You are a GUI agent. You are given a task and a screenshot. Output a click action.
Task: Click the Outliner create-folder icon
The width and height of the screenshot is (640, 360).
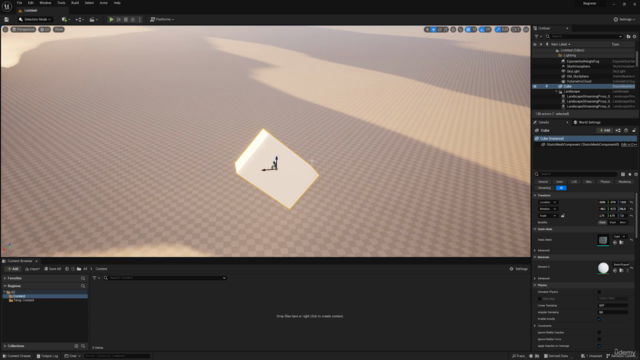click(628, 36)
